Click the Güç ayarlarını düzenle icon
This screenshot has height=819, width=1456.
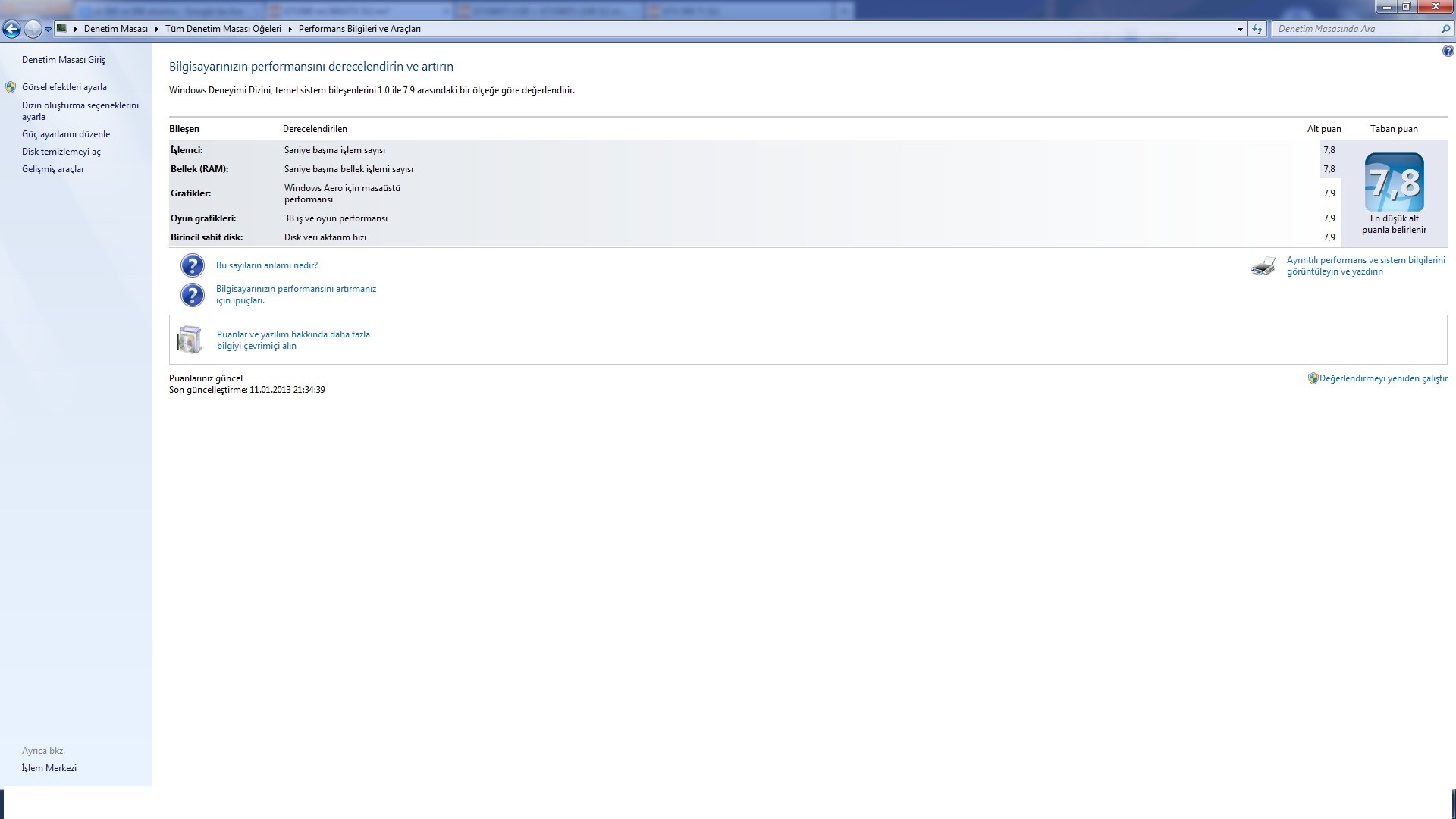65,134
